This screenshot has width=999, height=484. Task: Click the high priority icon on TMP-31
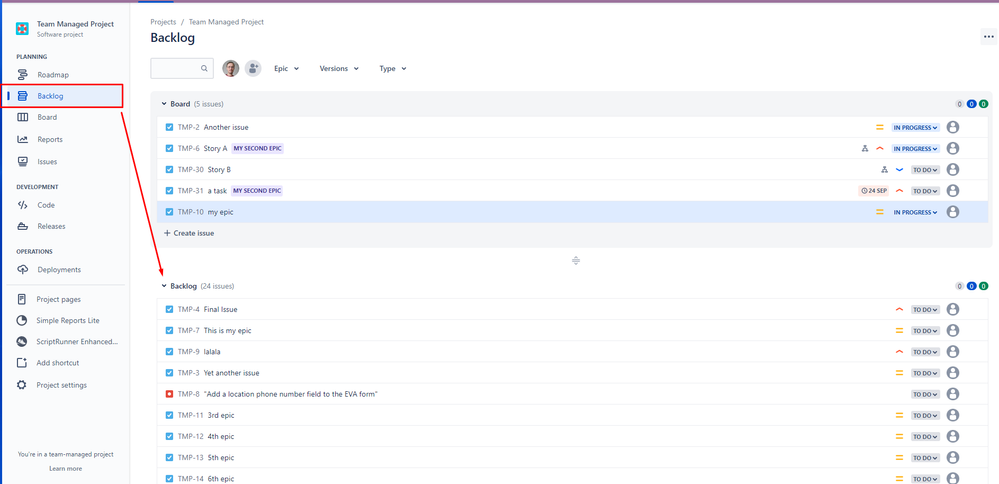tap(900, 190)
